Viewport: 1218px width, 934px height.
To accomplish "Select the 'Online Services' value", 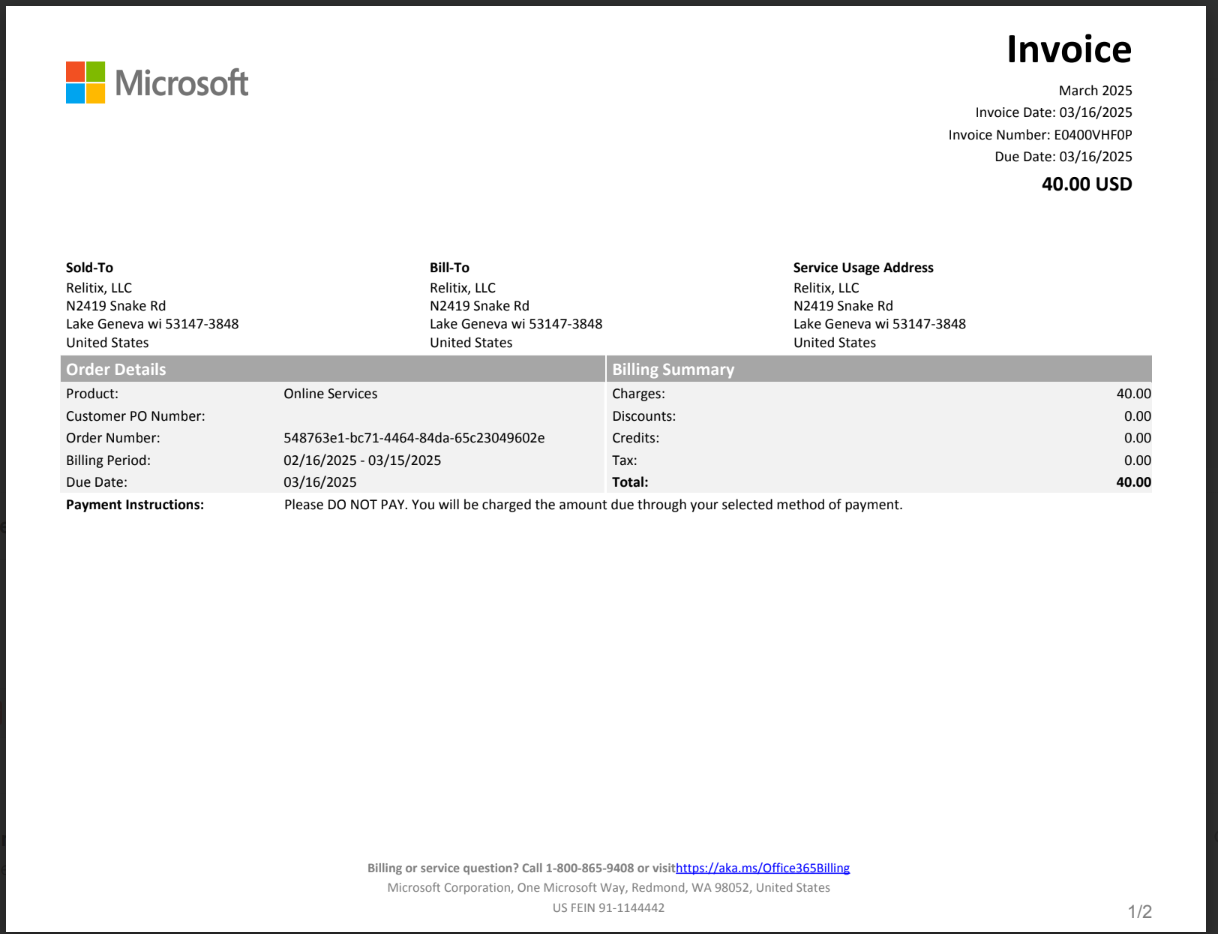I will click(x=331, y=394).
